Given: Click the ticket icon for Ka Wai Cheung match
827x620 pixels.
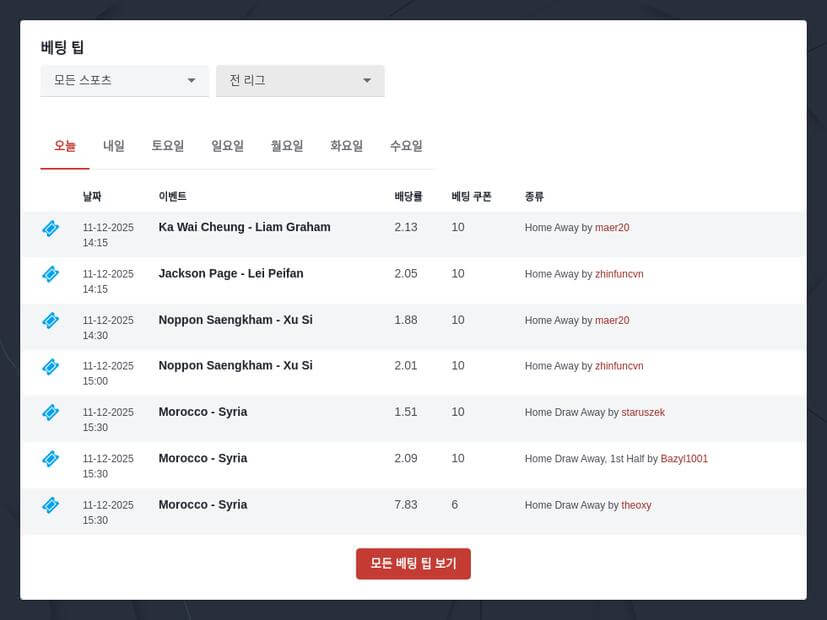Looking at the screenshot, I should (50, 228).
